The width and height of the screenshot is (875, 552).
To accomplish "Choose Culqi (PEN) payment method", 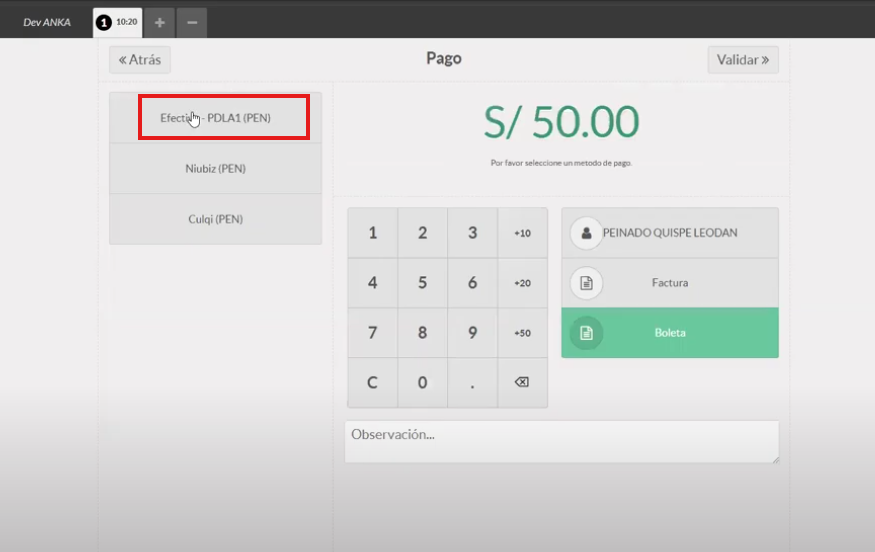I will (x=215, y=219).
